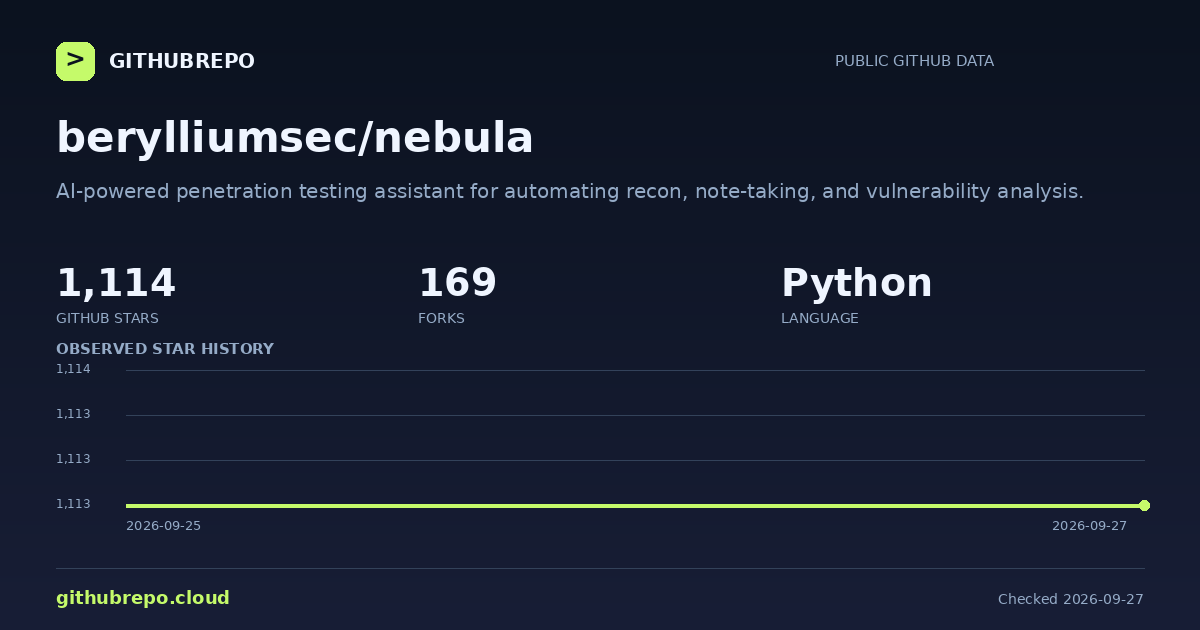The image size is (1200, 630).
Task: Select the repository description text
Action: click(570, 192)
